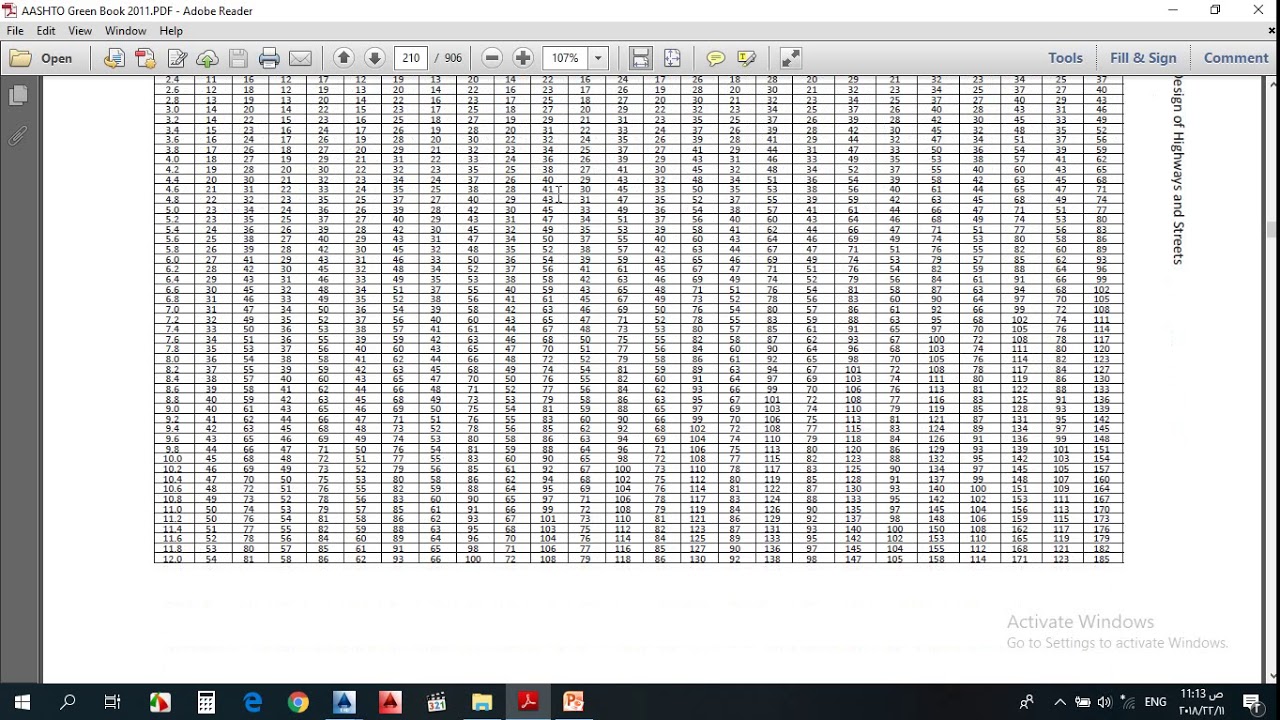This screenshot has width=1280, height=720.
Task: Click the taskbar search magnifier icon
Action: coord(68,702)
